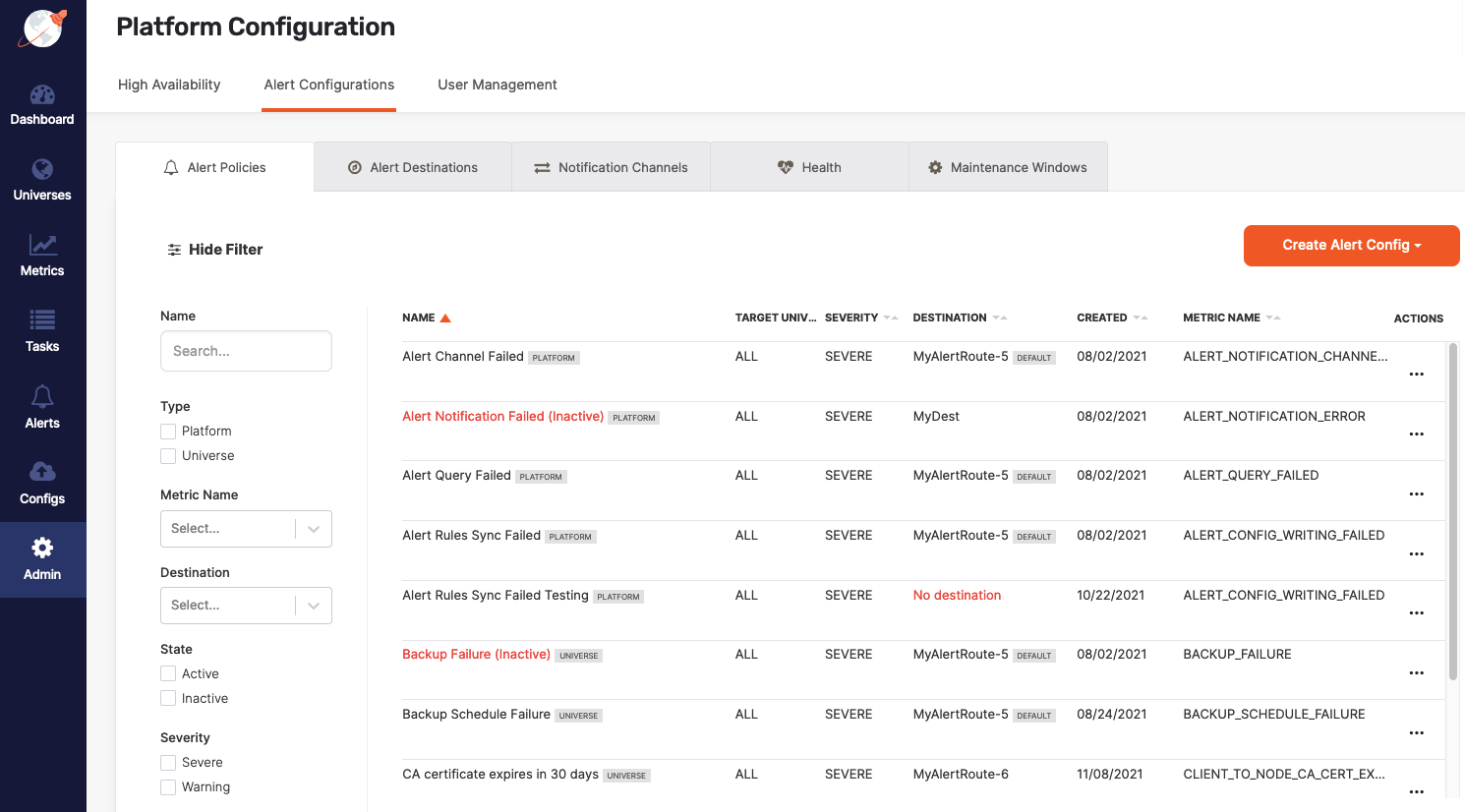The width and height of the screenshot is (1465, 812).
Task: Select the Alert Query Failed row name
Action: (x=456, y=476)
